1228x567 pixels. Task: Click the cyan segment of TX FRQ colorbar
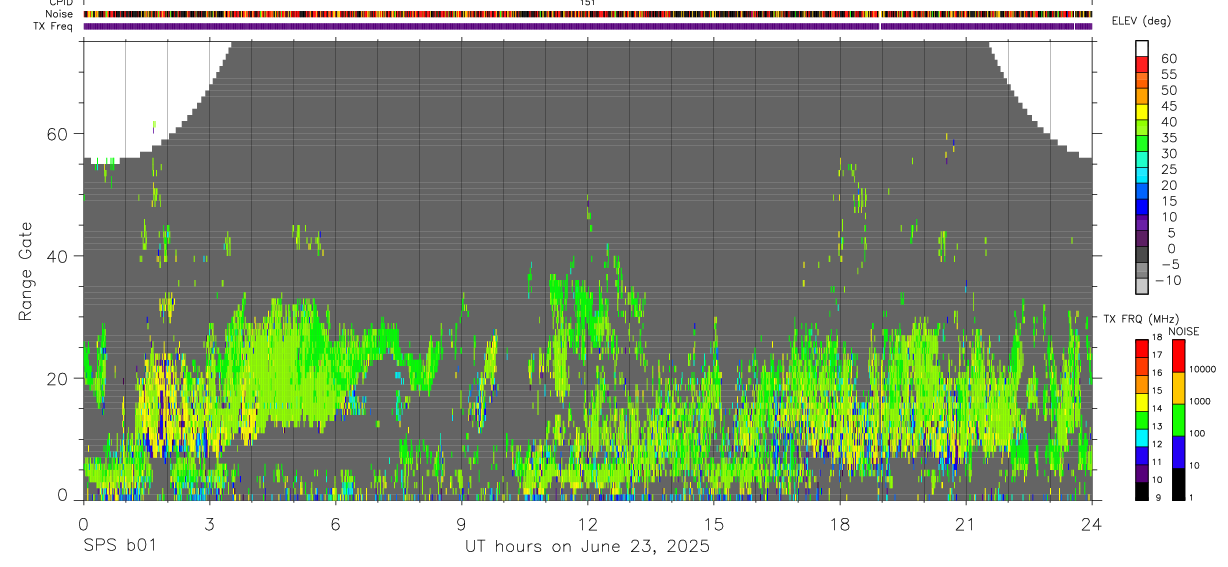point(1142,438)
